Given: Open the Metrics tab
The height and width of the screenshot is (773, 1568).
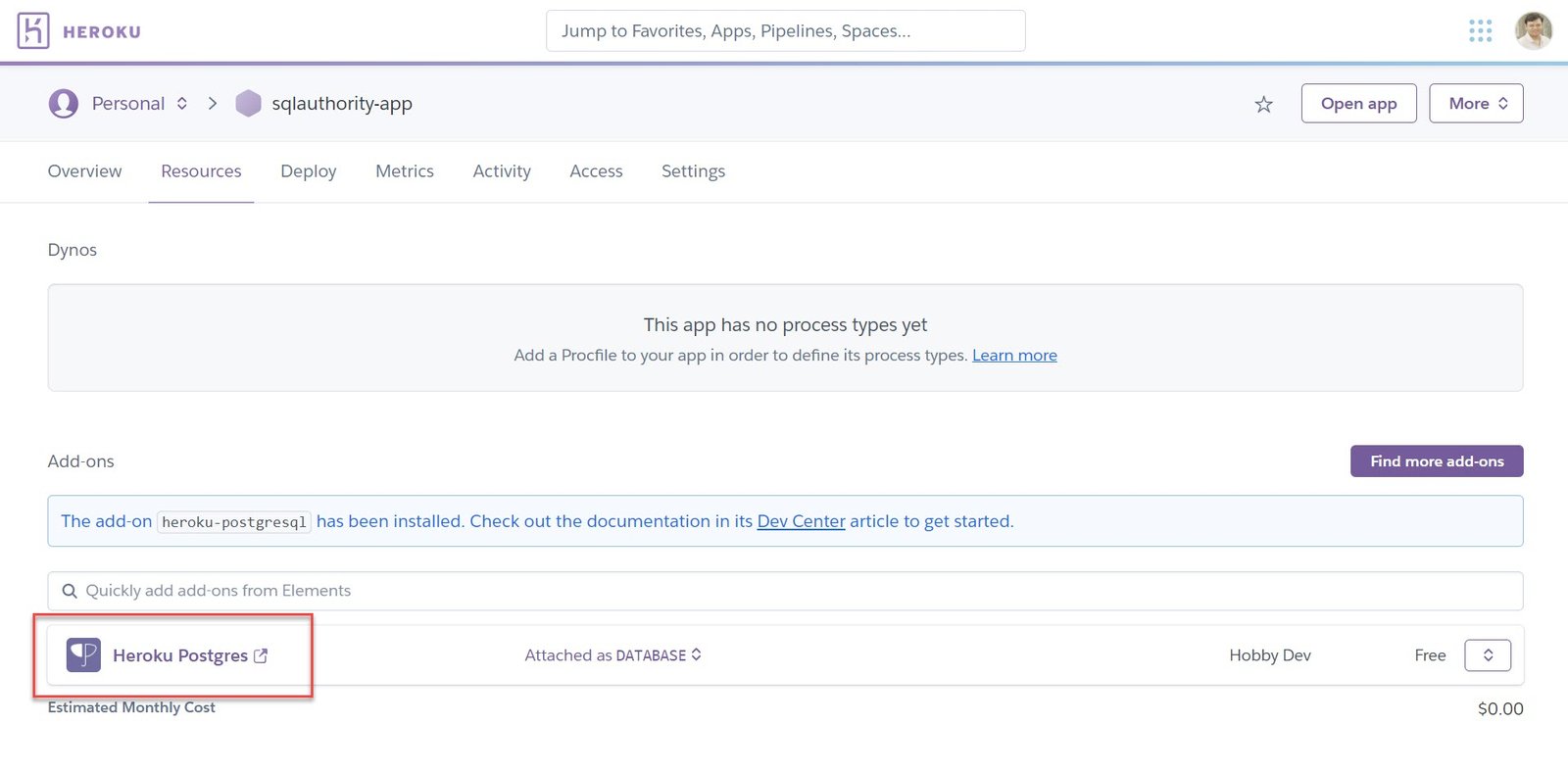Looking at the screenshot, I should coord(405,171).
